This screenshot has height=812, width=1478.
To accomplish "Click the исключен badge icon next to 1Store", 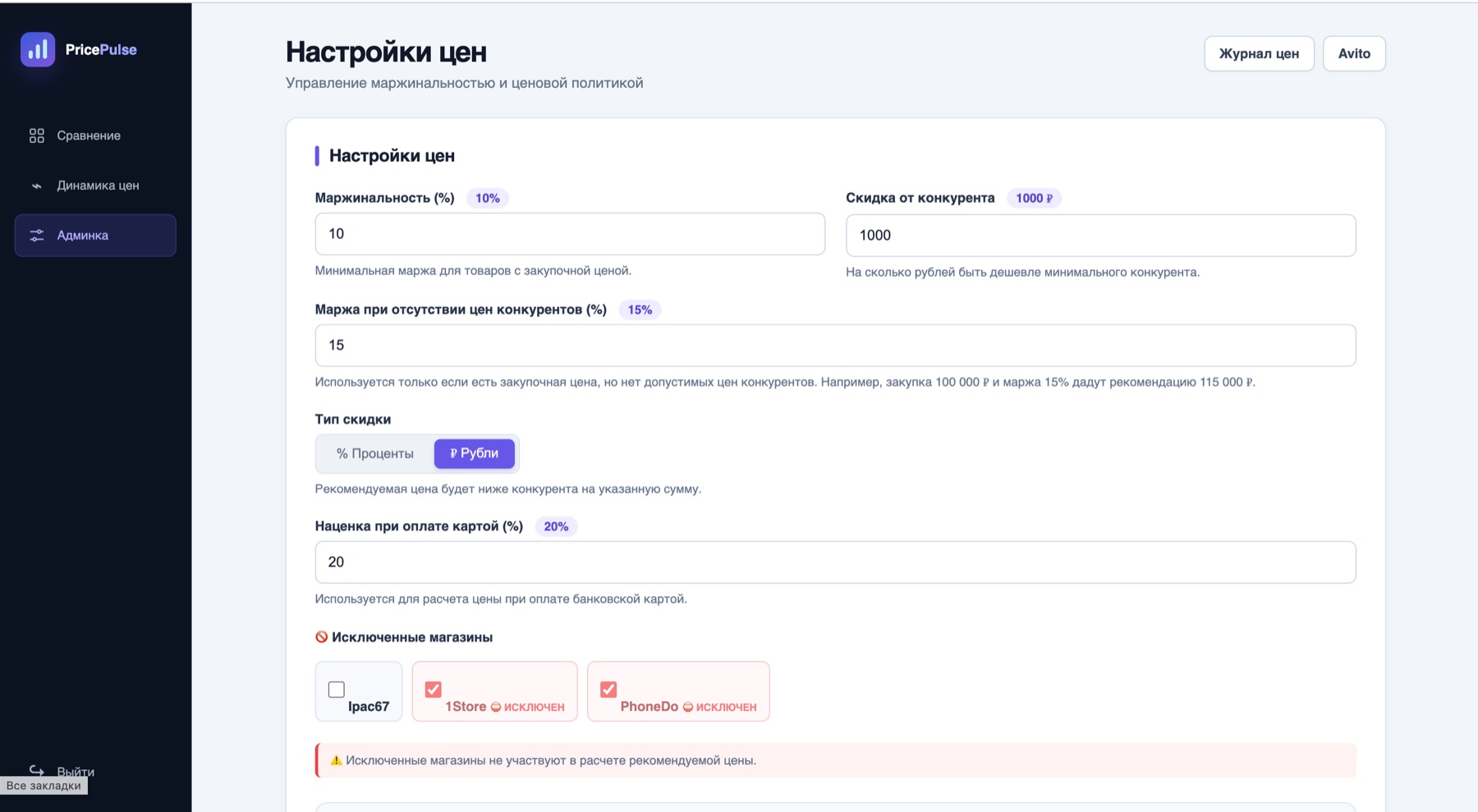I will 496,707.
